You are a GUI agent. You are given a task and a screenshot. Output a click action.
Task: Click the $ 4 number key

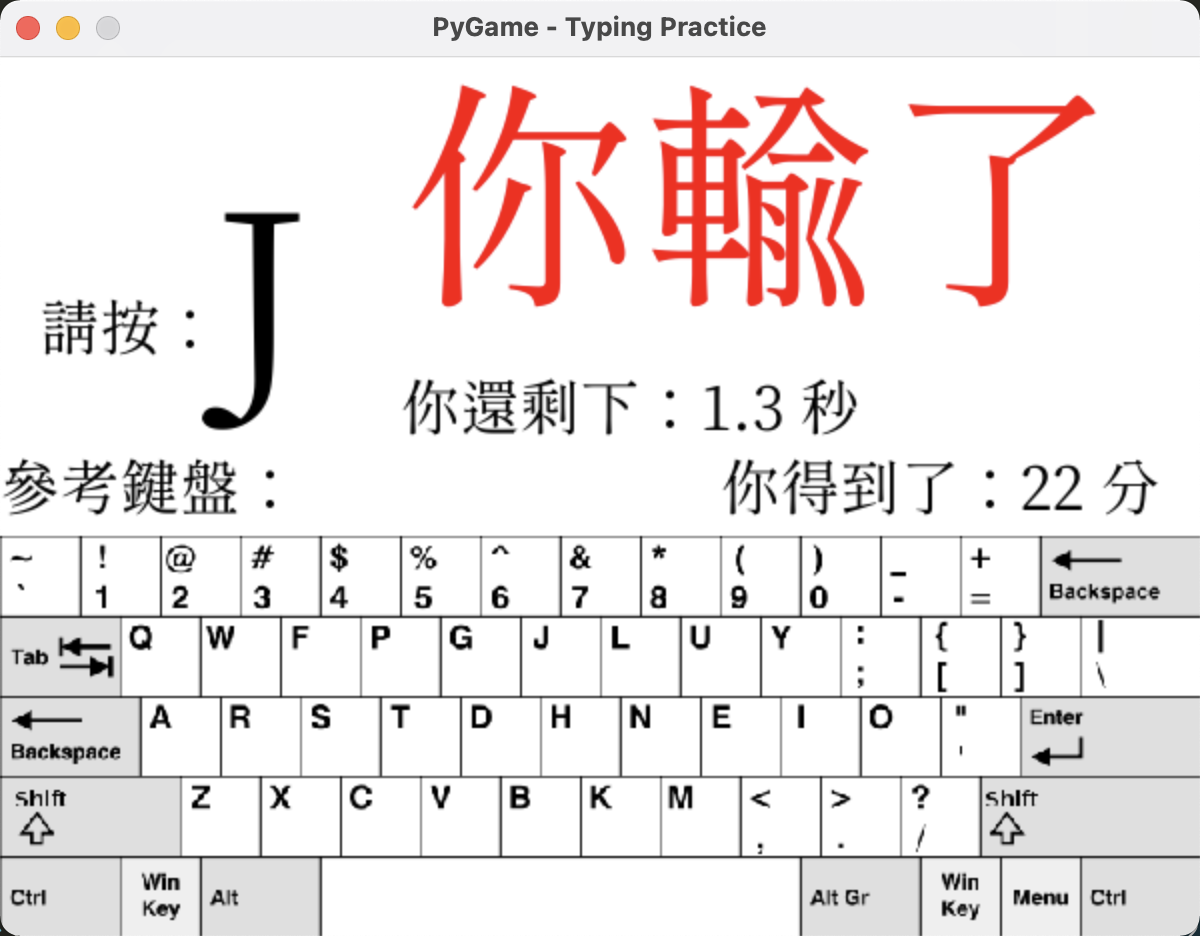point(361,577)
